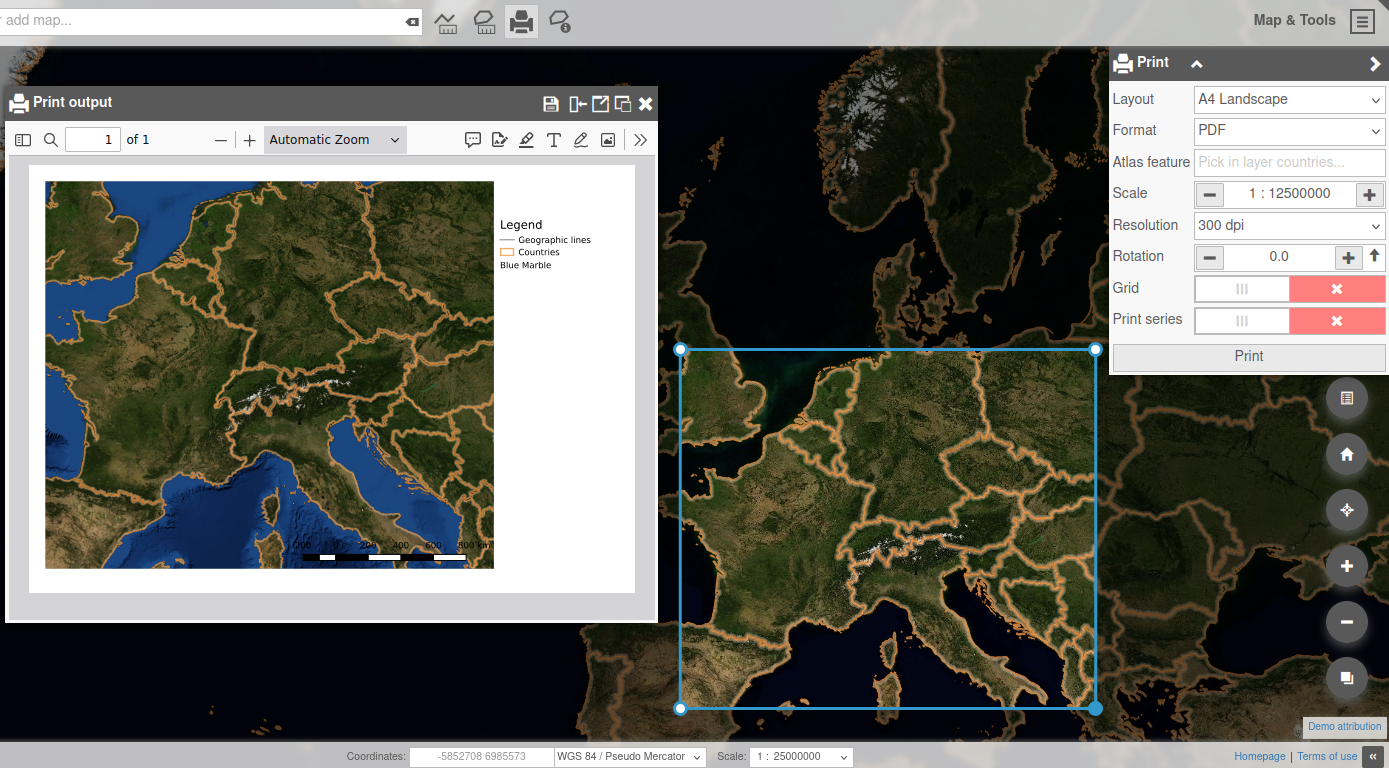Choose the add text annotation tool
The image size is (1389, 768).
pyautogui.click(x=553, y=140)
